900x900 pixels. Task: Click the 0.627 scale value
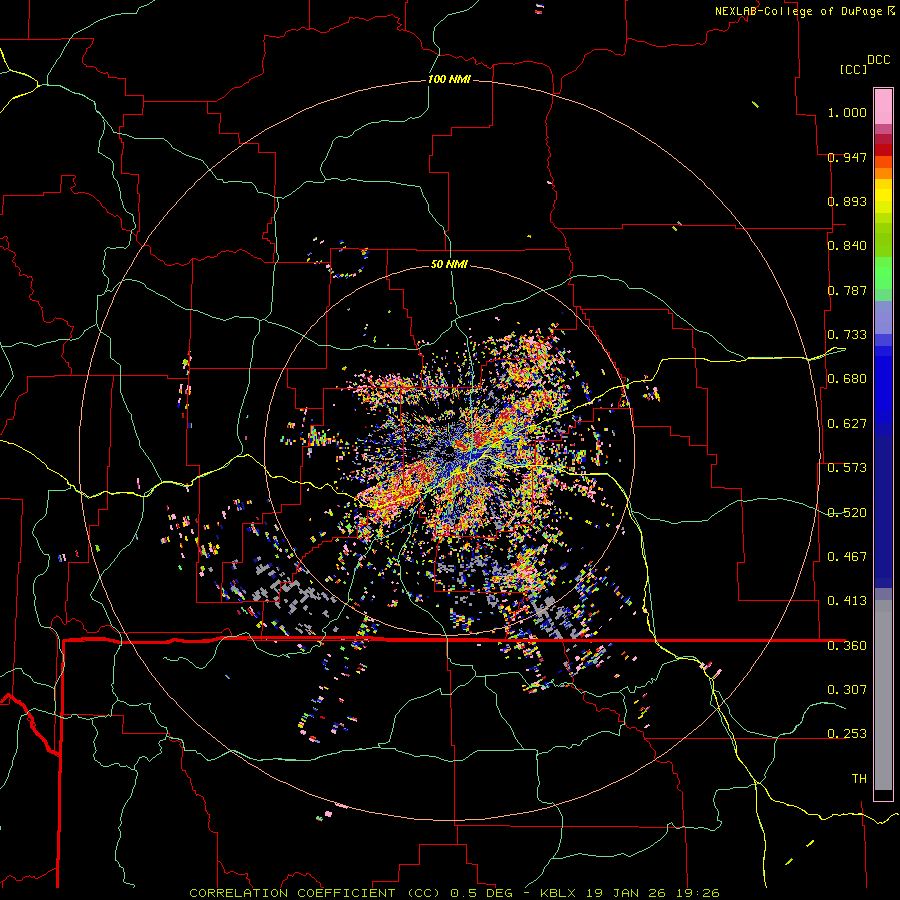click(x=847, y=424)
